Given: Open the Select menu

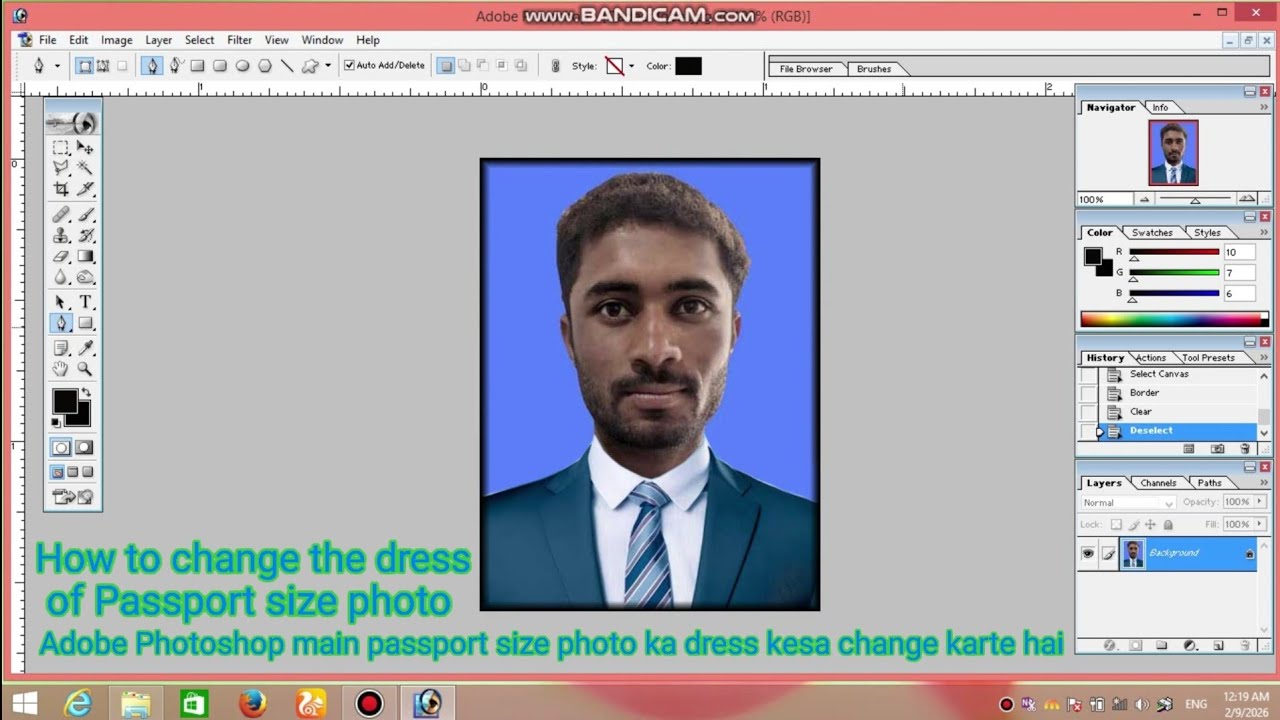Looking at the screenshot, I should (x=199, y=40).
